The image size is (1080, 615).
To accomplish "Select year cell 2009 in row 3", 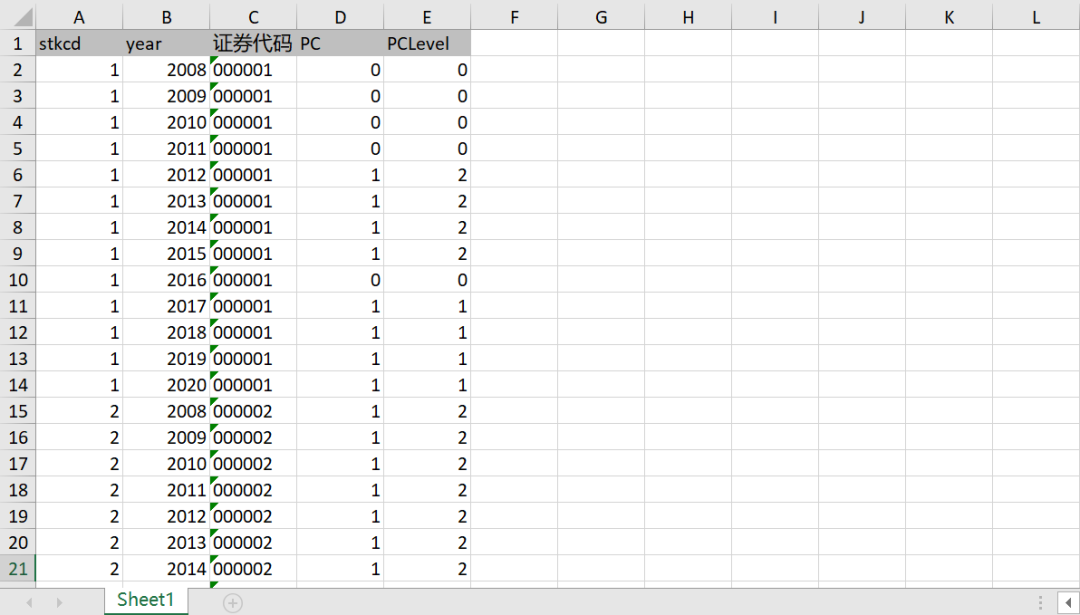I will tap(166, 96).
